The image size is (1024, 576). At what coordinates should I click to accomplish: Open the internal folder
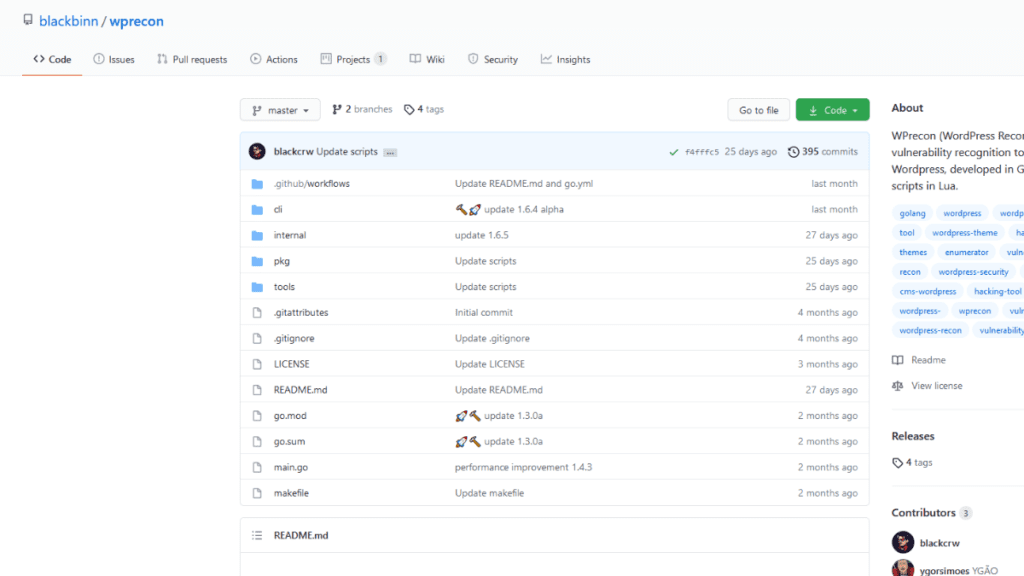coord(290,235)
